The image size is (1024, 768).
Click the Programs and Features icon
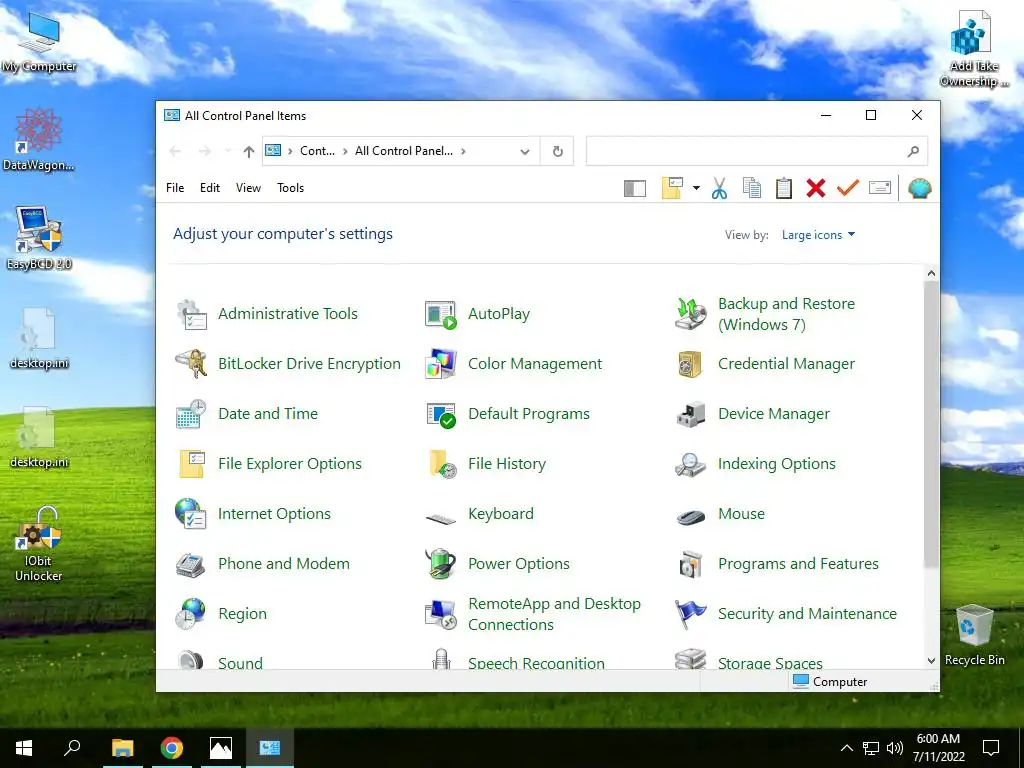(x=691, y=564)
